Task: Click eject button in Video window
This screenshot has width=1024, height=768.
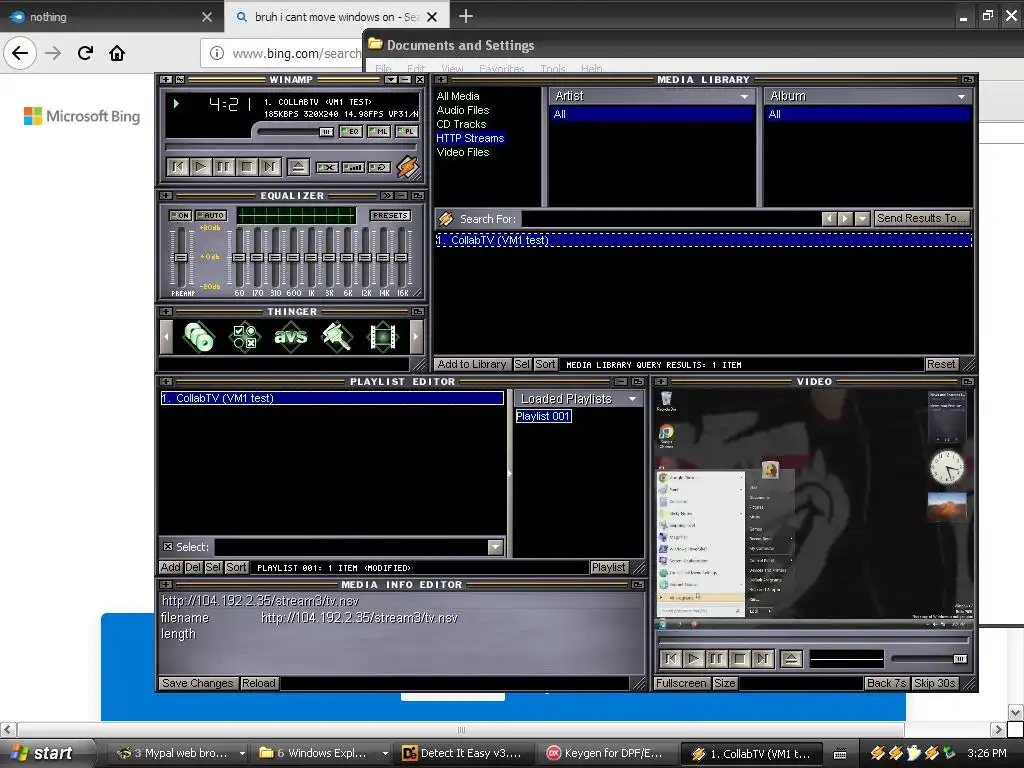Action: [x=791, y=658]
